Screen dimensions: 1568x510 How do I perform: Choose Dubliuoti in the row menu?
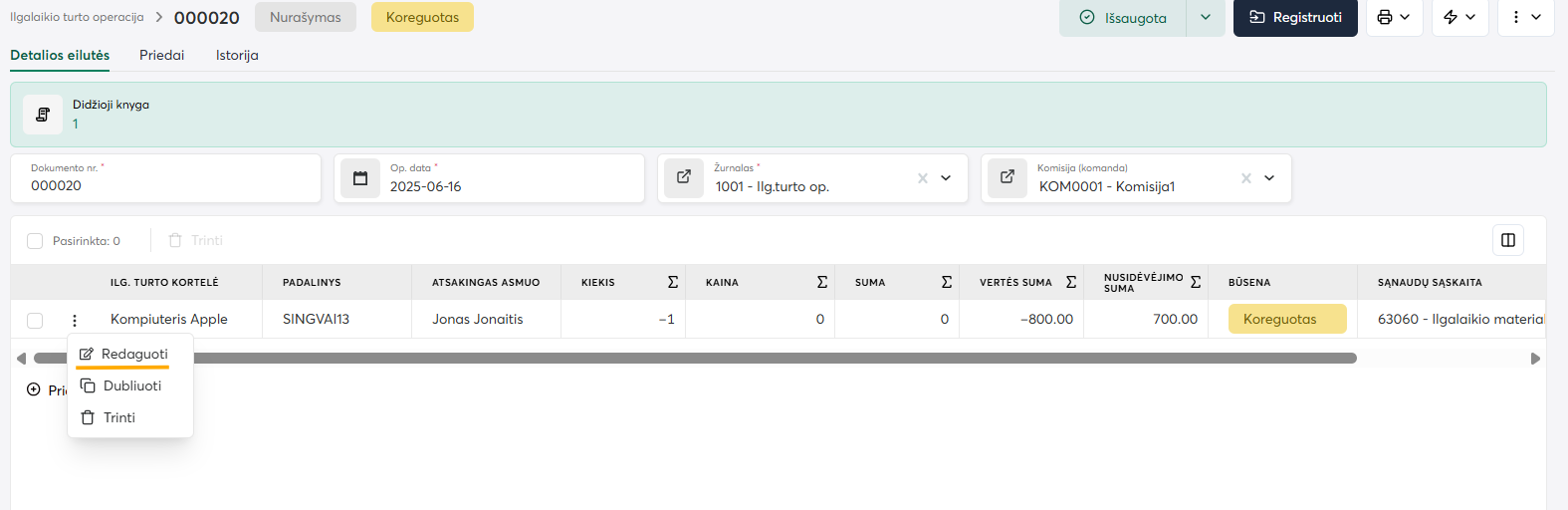pyautogui.click(x=131, y=385)
